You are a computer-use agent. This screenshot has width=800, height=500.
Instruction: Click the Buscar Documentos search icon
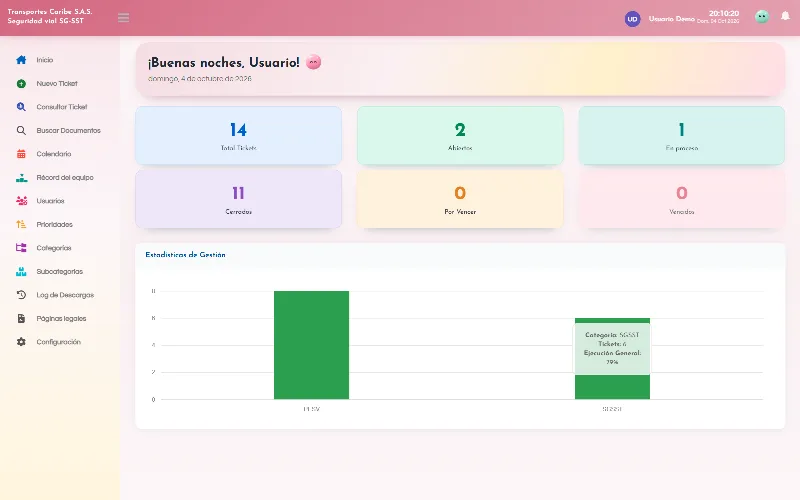(21, 130)
